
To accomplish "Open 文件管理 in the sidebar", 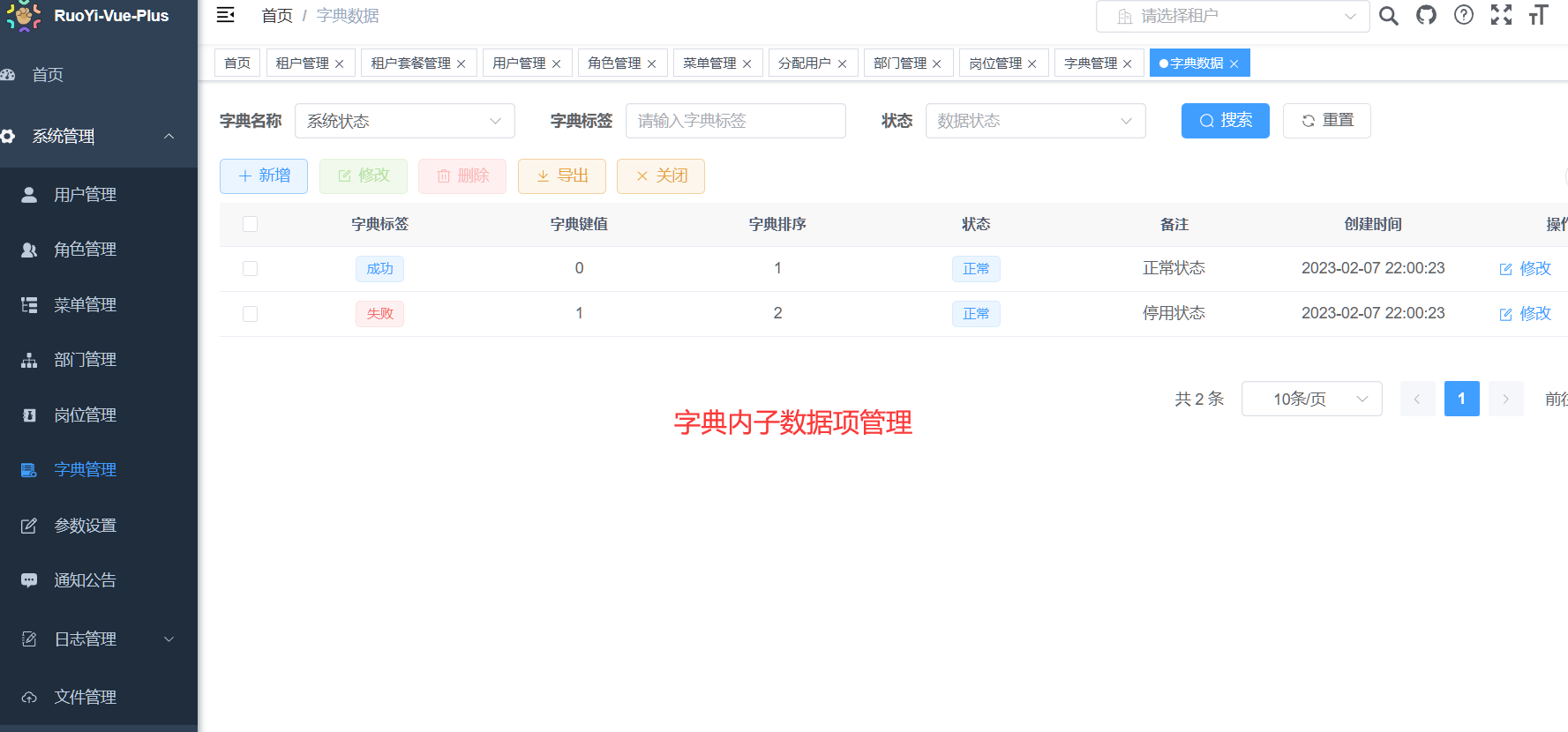I will coord(99,697).
